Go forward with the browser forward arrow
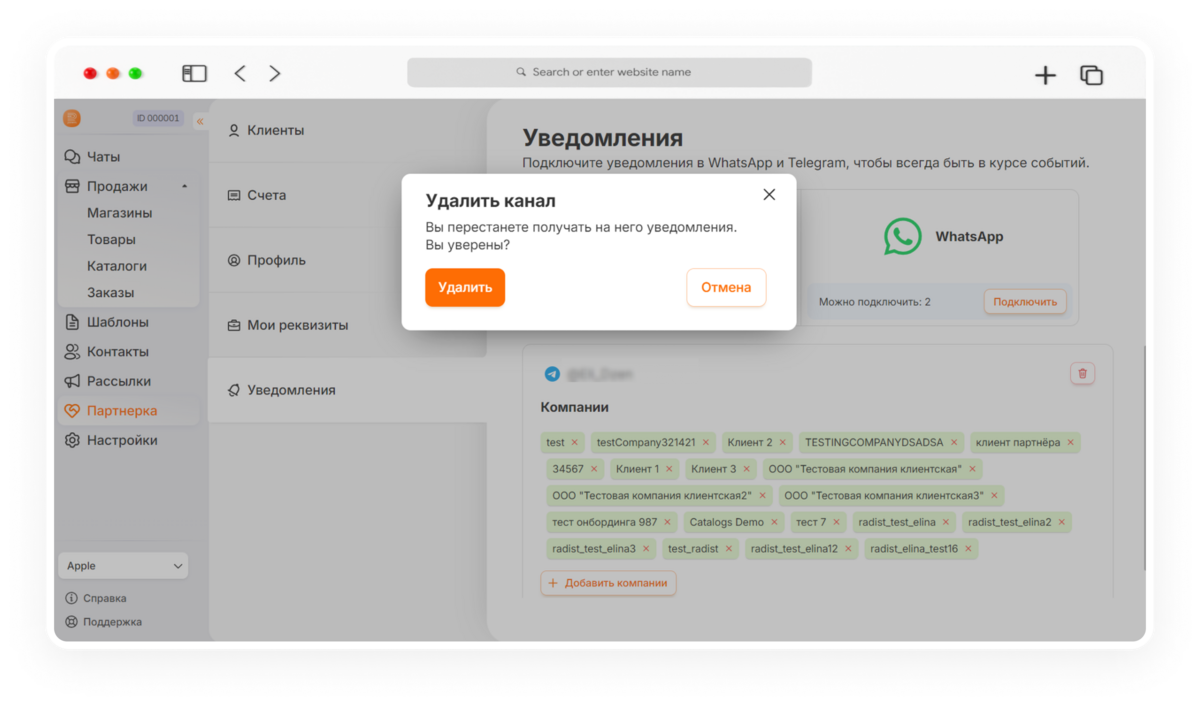 point(275,73)
